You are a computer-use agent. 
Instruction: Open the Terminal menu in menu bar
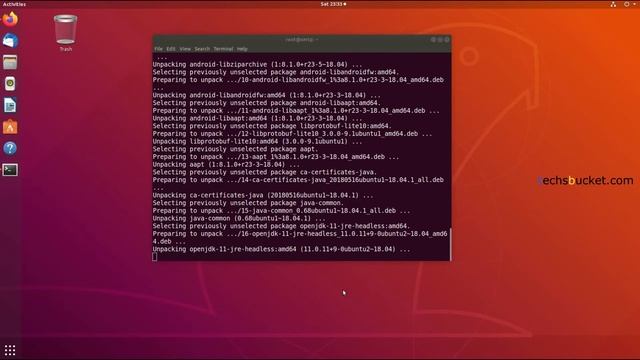point(223,49)
